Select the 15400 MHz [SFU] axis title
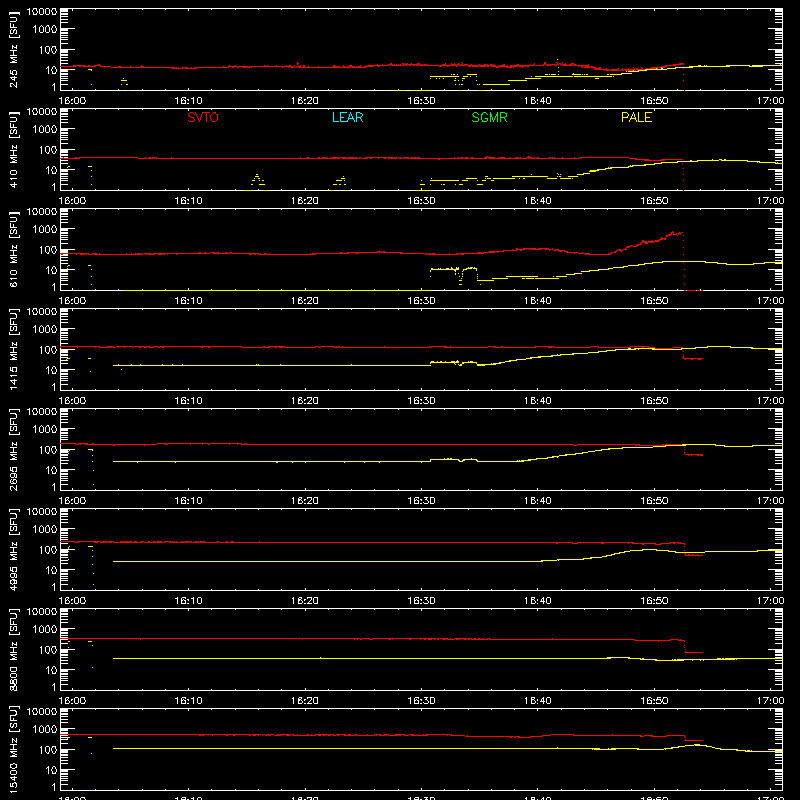This screenshot has width=800, height=800. click(14, 749)
